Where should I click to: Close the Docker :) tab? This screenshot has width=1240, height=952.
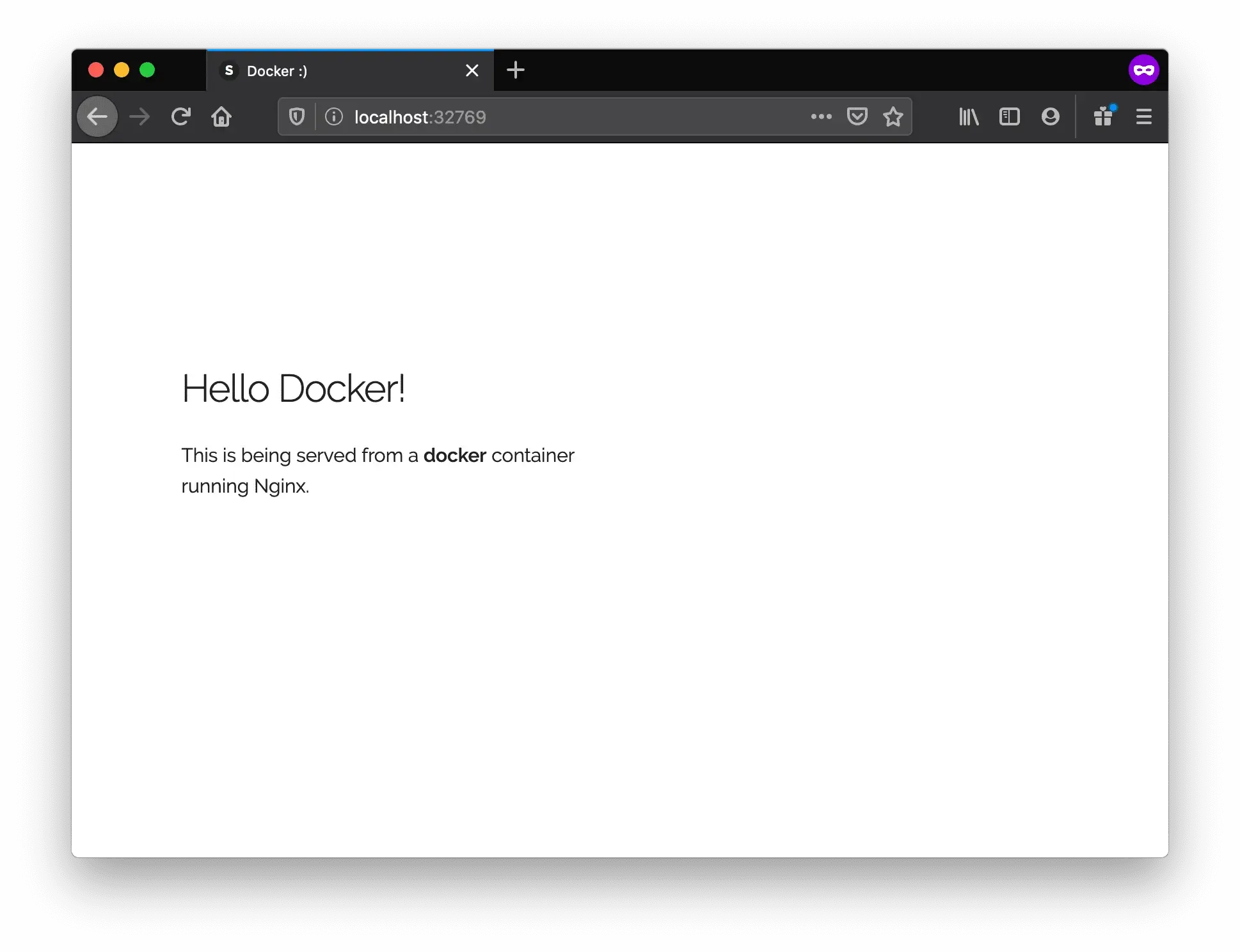tap(472, 70)
